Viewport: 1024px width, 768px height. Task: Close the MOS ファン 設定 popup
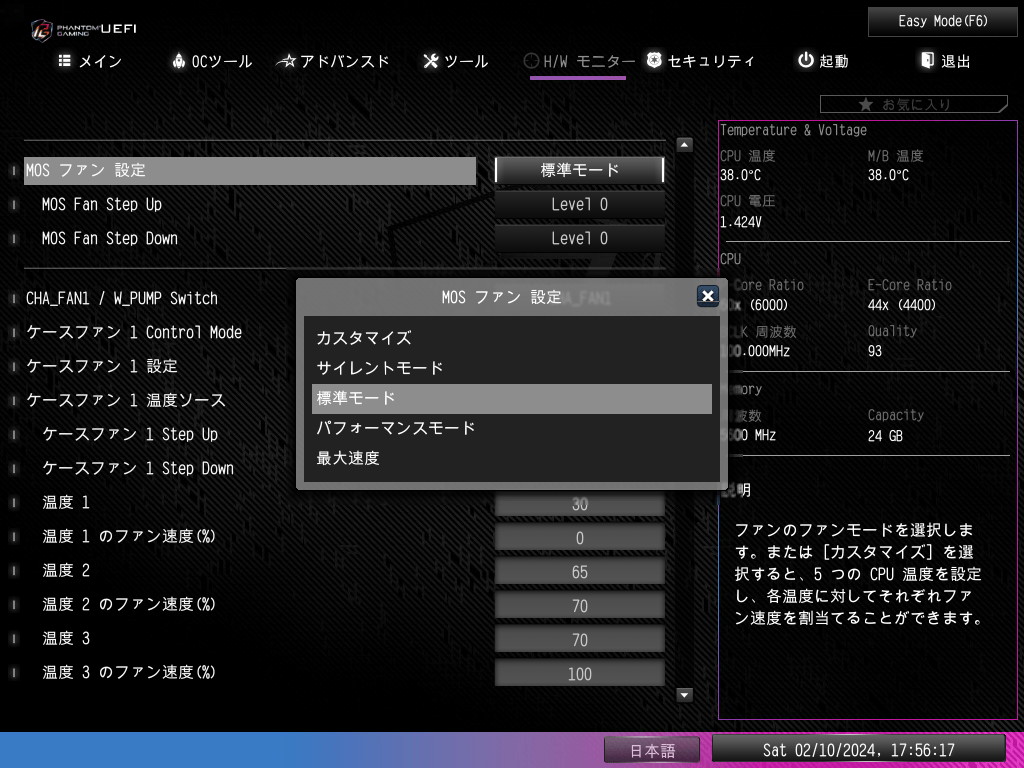click(x=707, y=296)
